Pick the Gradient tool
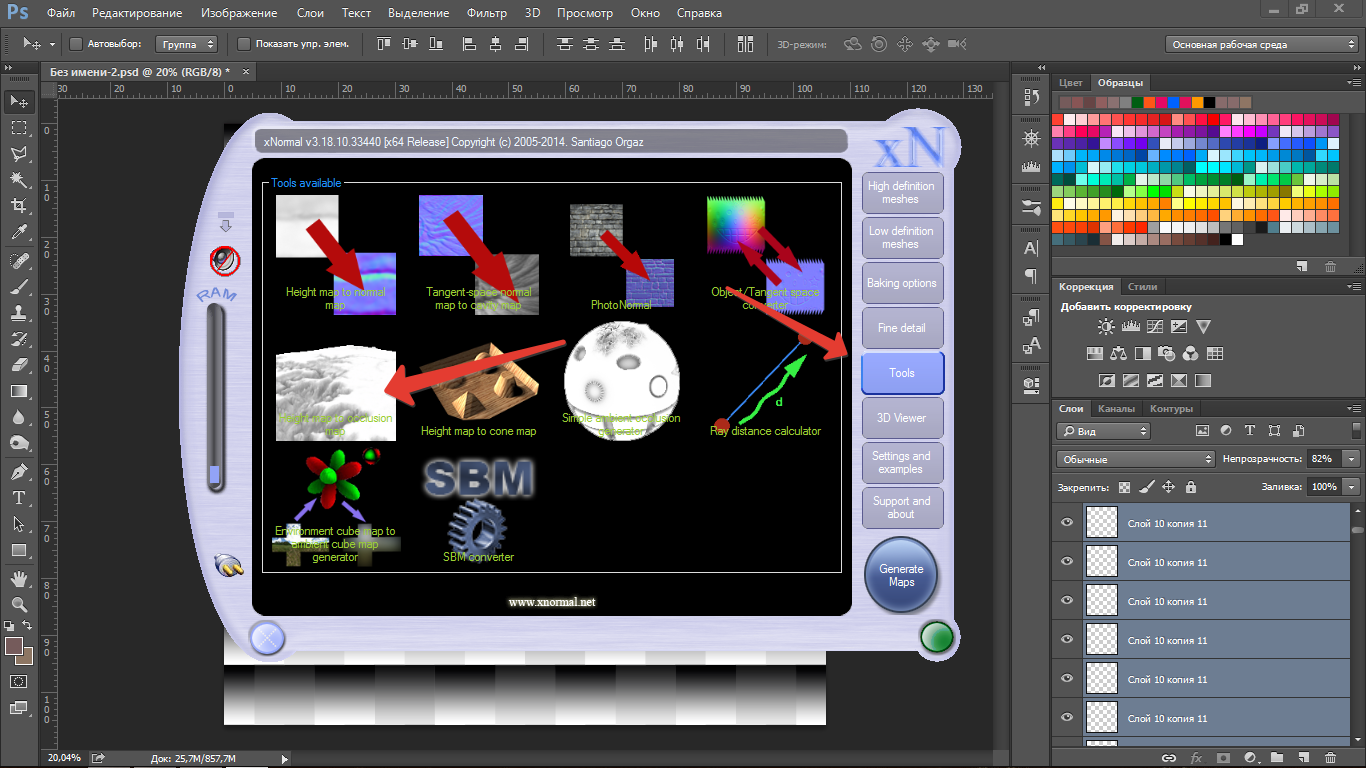1366x768 pixels. coord(19,391)
